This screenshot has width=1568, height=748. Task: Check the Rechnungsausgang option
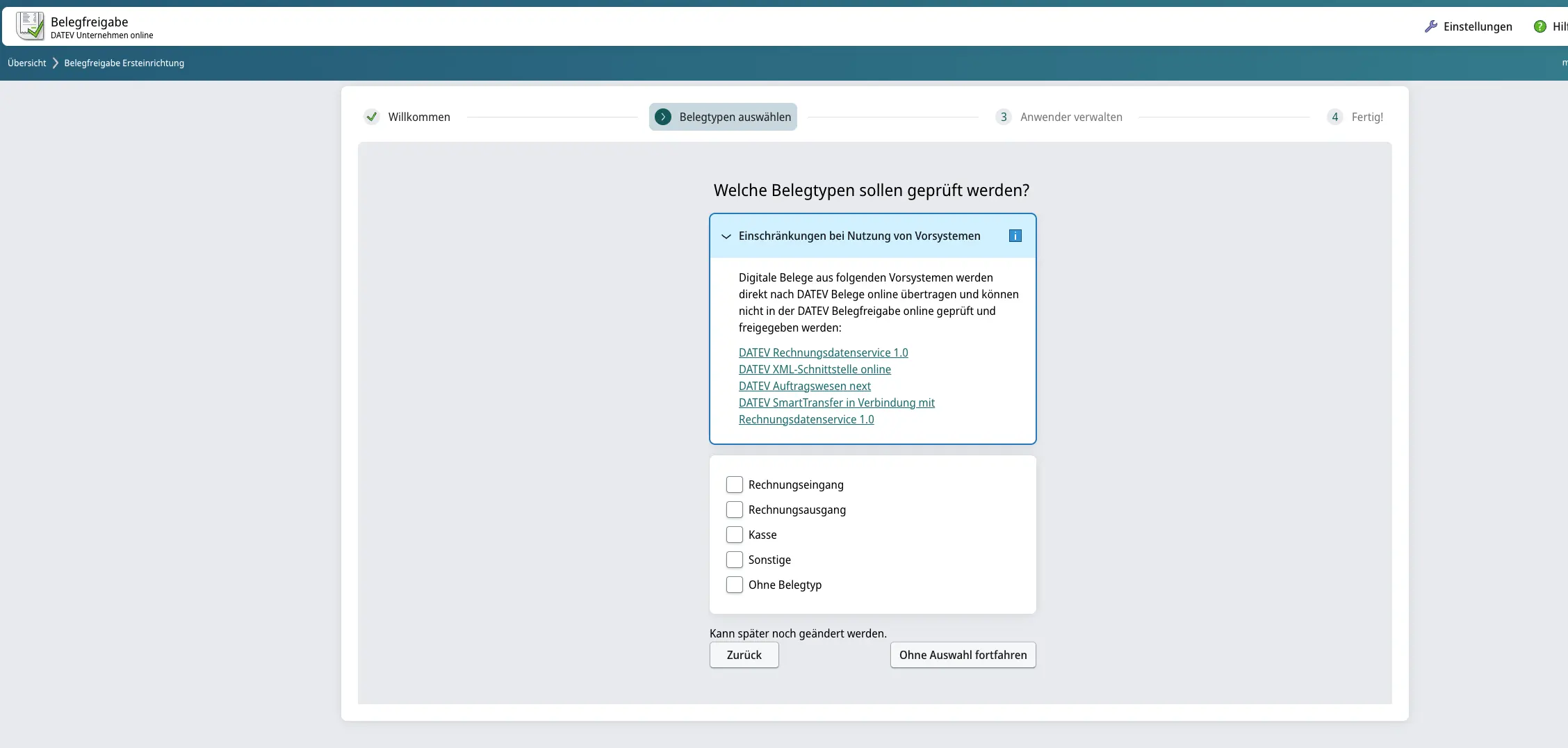734,510
